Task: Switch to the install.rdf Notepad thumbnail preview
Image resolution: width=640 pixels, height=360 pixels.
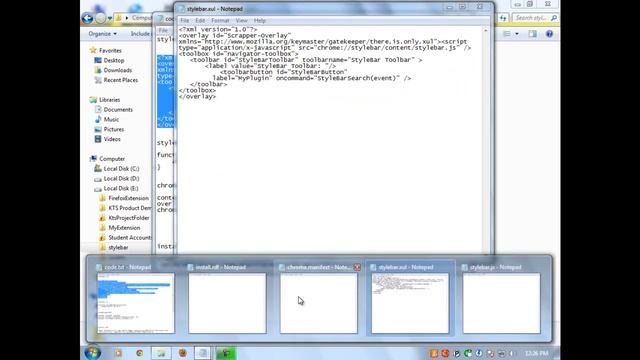Action: tap(227, 303)
